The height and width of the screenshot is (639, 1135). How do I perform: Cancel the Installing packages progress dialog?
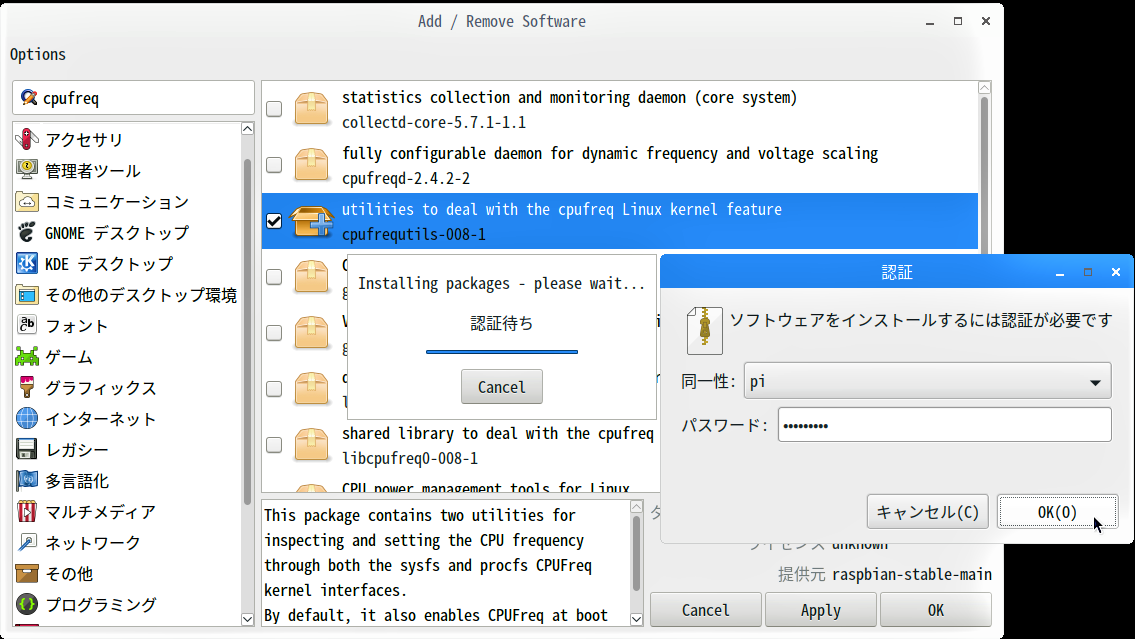[x=501, y=387]
